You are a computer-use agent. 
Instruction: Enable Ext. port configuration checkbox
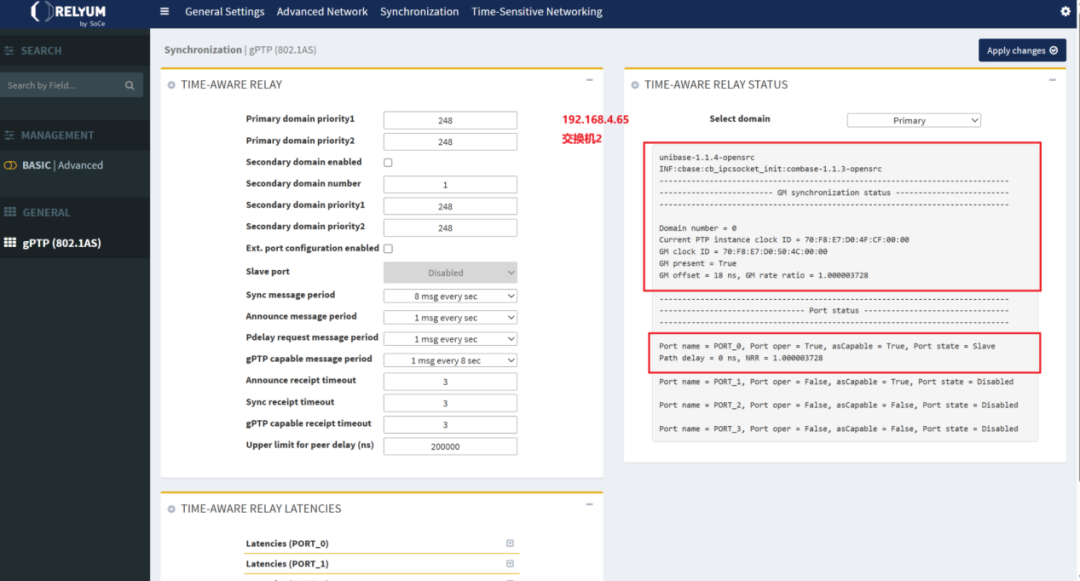tap(388, 249)
